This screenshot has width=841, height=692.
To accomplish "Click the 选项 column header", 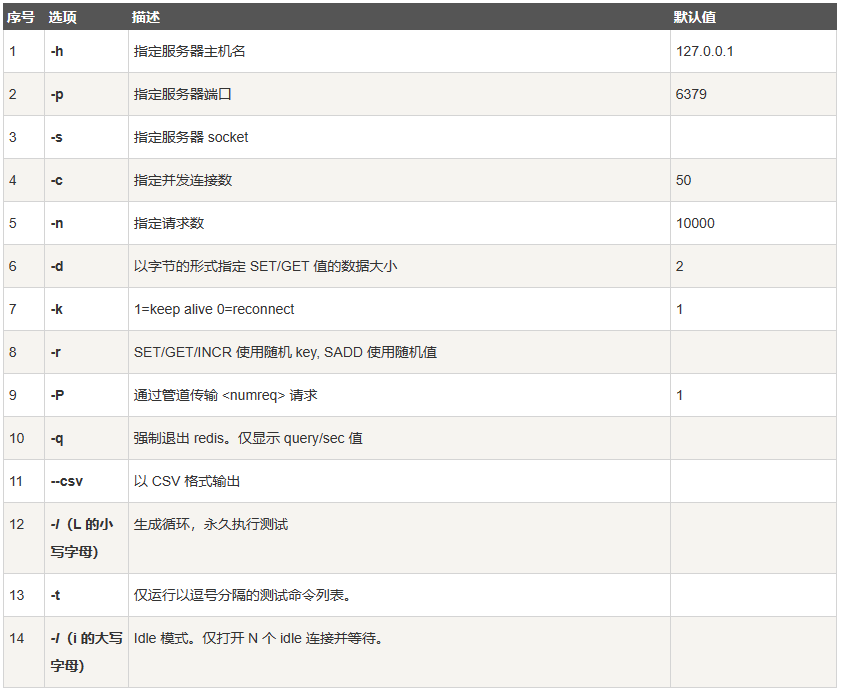I will (63, 17).
